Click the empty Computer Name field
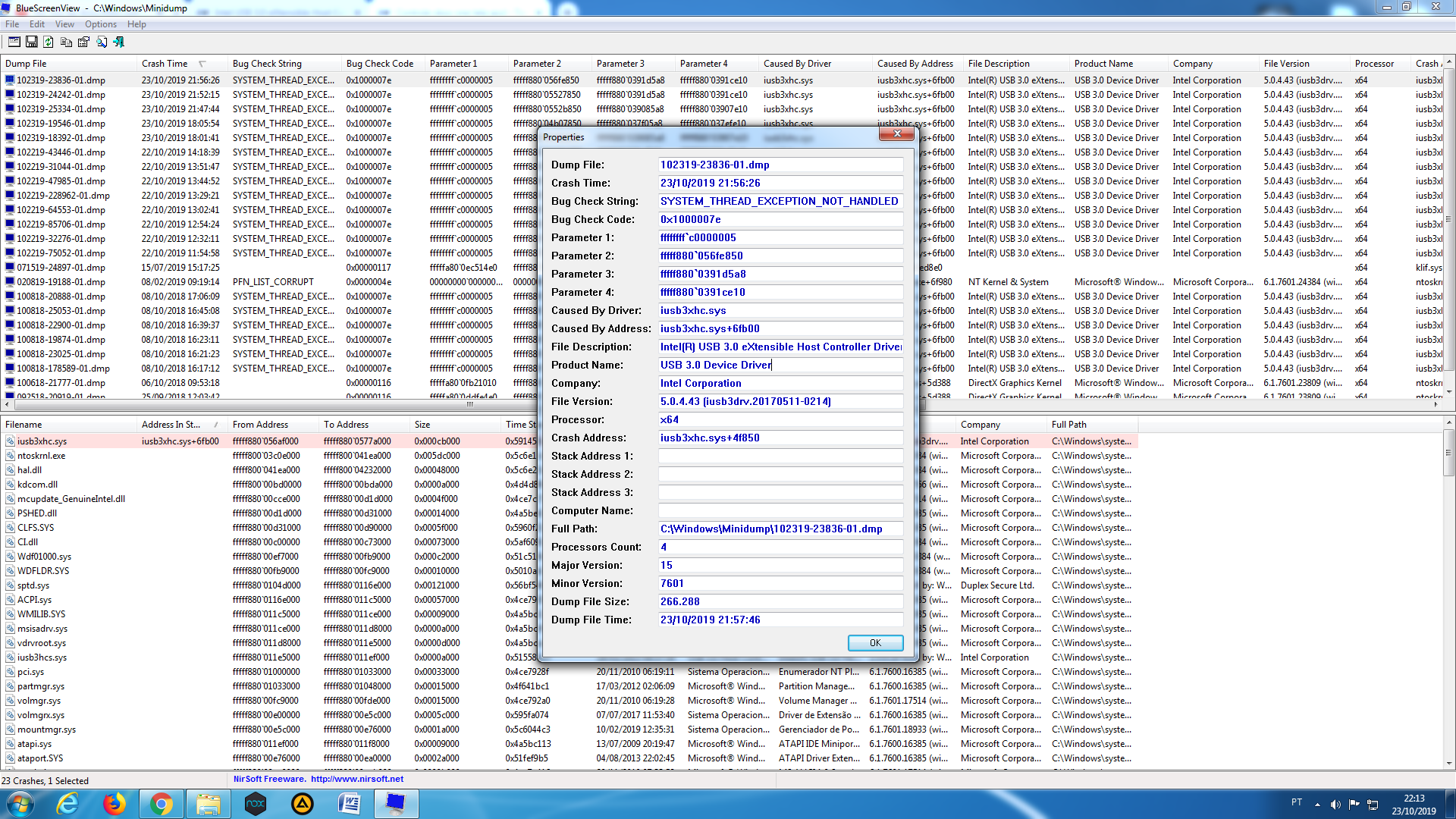Image resolution: width=1456 pixels, height=819 pixels. [x=780, y=510]
